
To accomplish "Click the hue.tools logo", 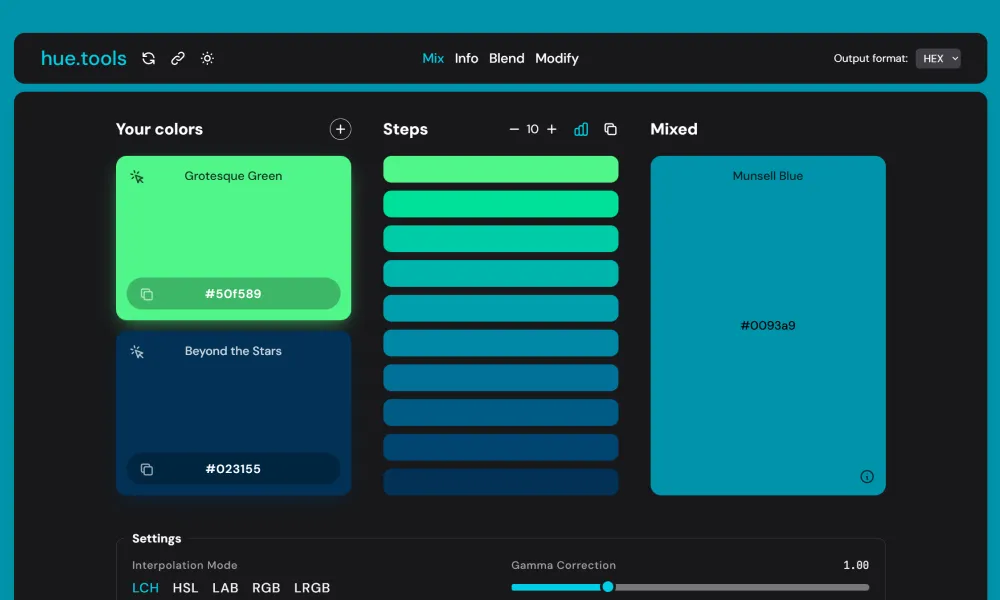I will (84, 58).
